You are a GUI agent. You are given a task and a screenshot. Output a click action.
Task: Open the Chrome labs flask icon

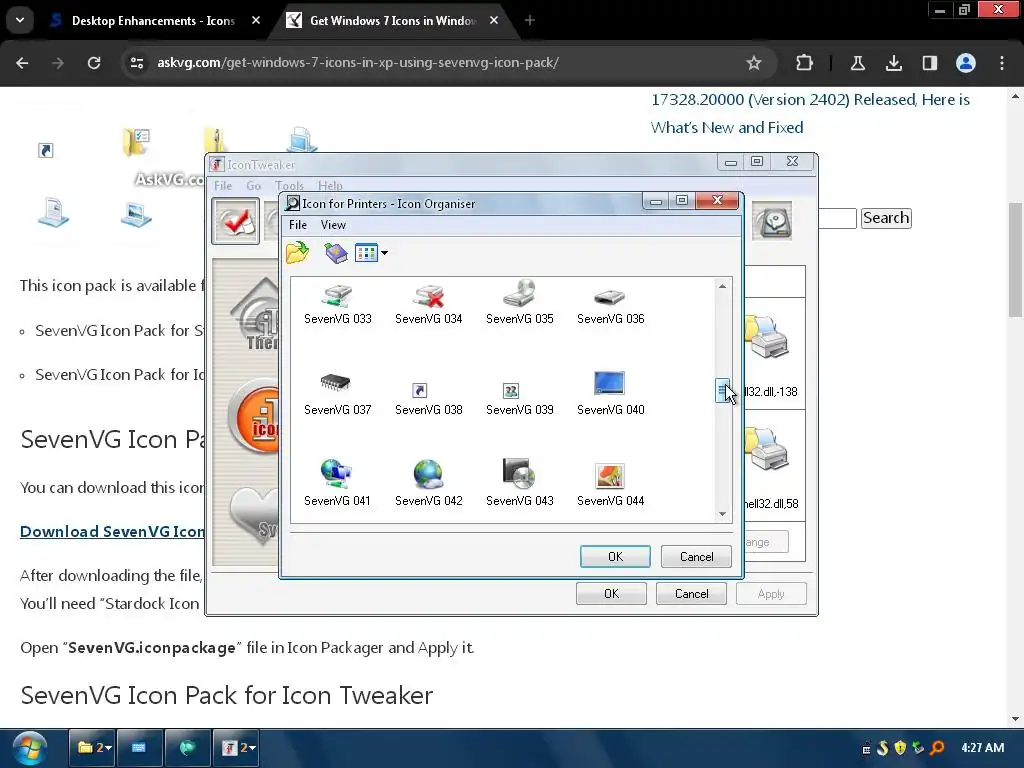click(857, 63)
